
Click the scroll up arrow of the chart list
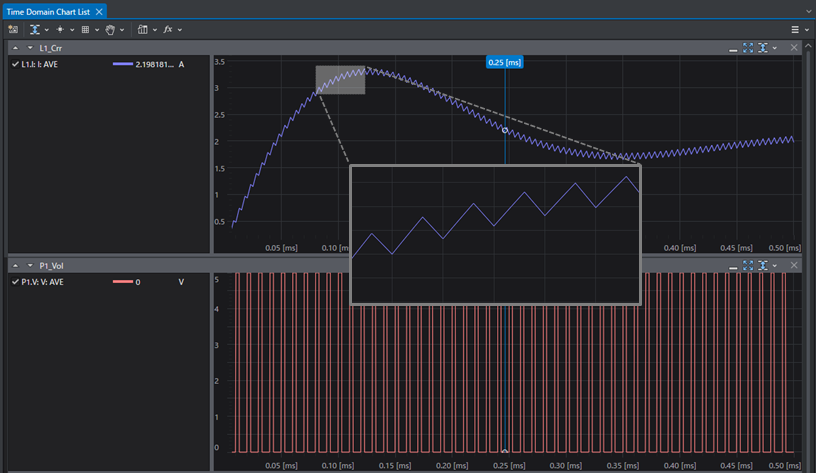(x=808, y=46)
